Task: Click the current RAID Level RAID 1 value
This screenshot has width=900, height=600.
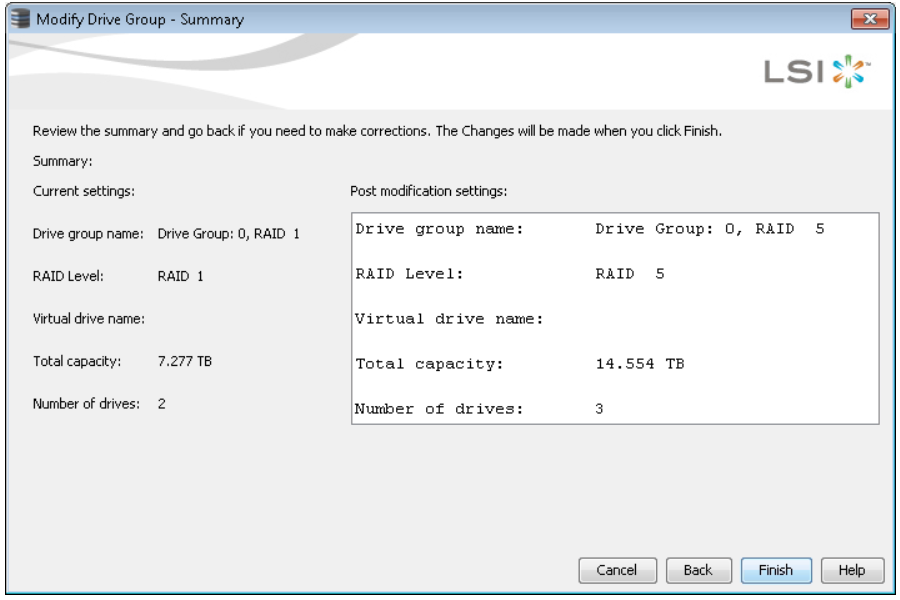Action: 181,276
